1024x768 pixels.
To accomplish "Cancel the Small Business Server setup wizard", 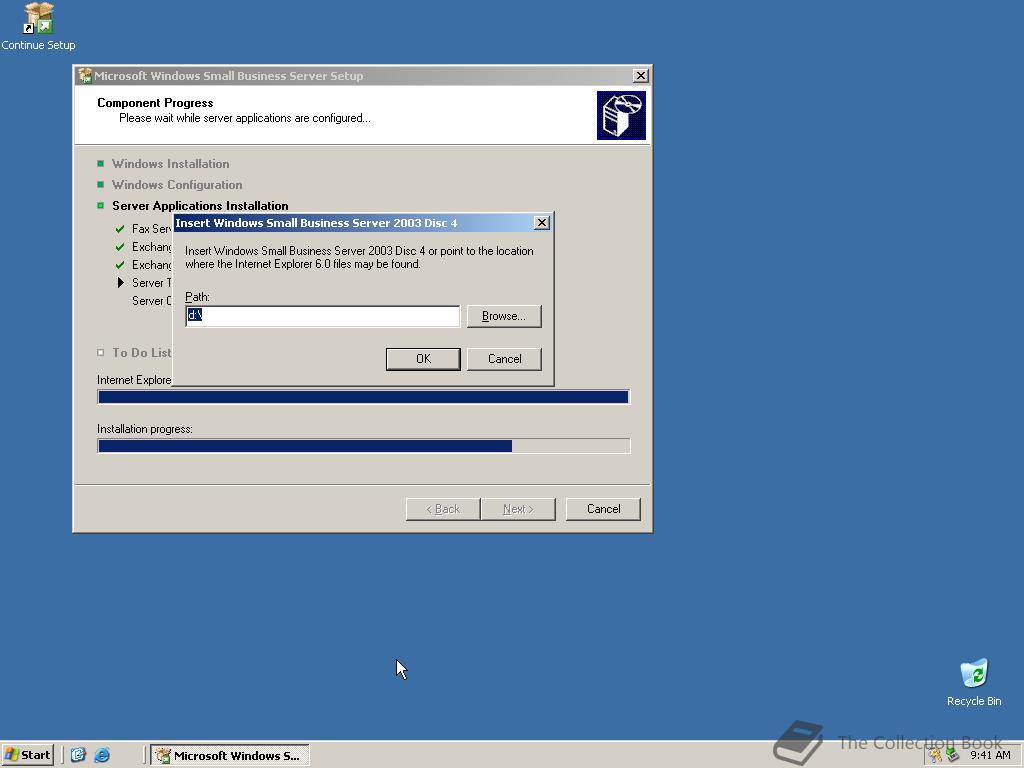I will (603, 509).
